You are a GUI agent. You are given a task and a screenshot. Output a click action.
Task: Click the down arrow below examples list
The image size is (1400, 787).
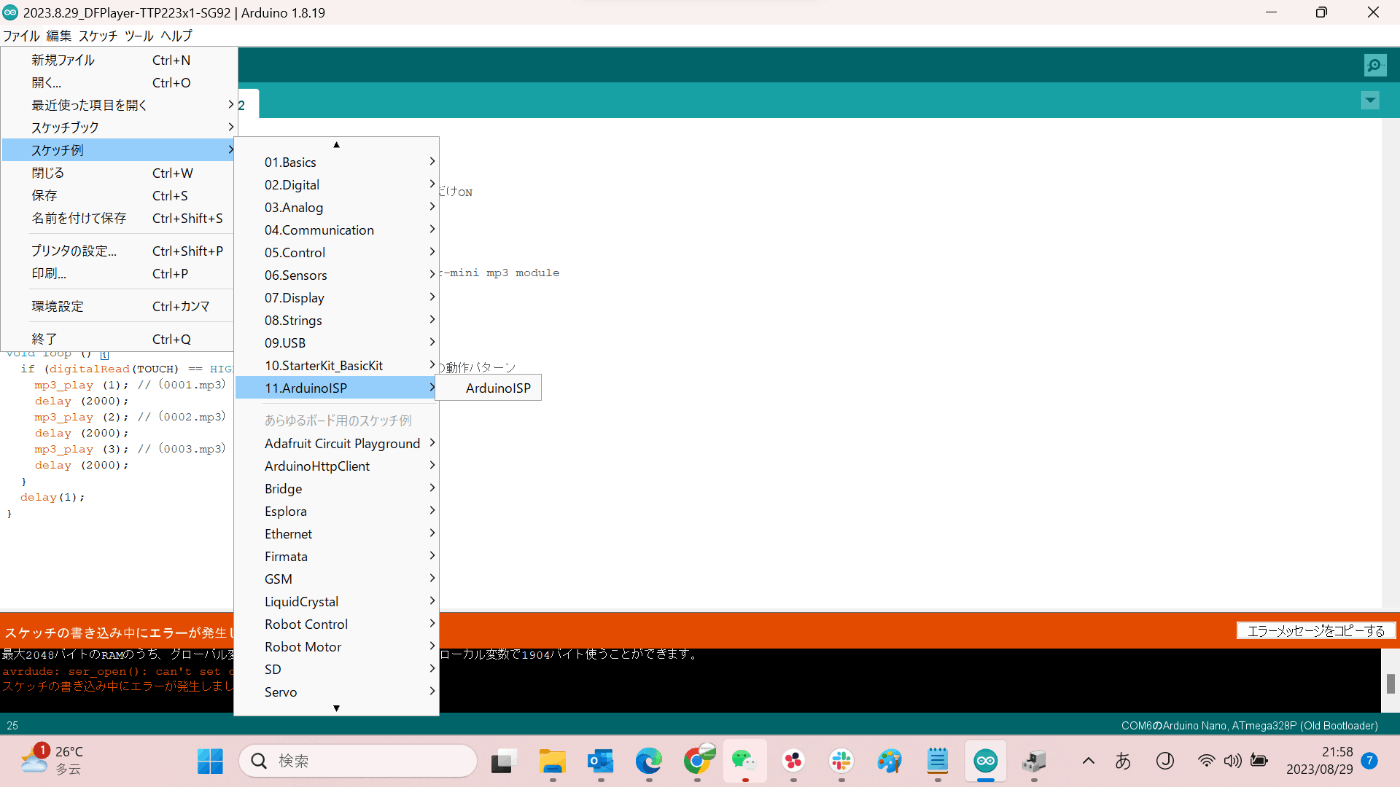[336, 708]
